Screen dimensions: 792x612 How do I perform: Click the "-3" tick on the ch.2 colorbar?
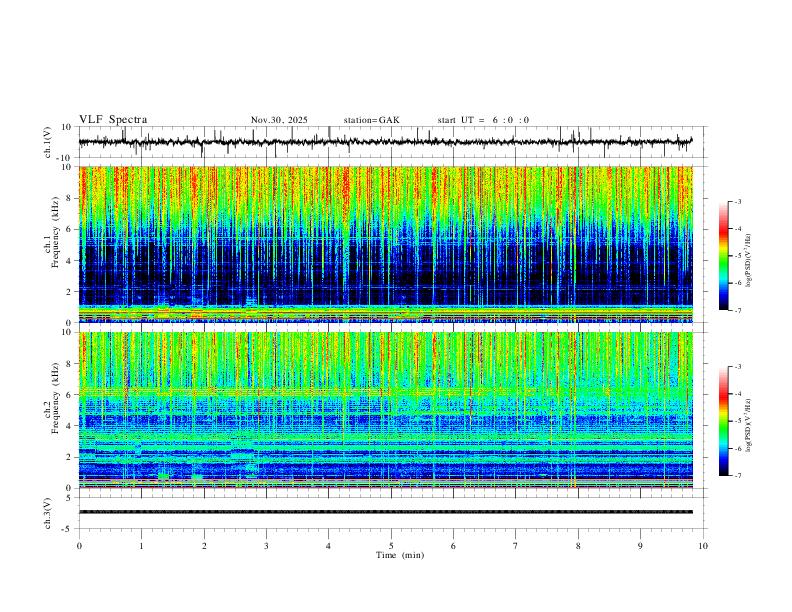[737, 367]
